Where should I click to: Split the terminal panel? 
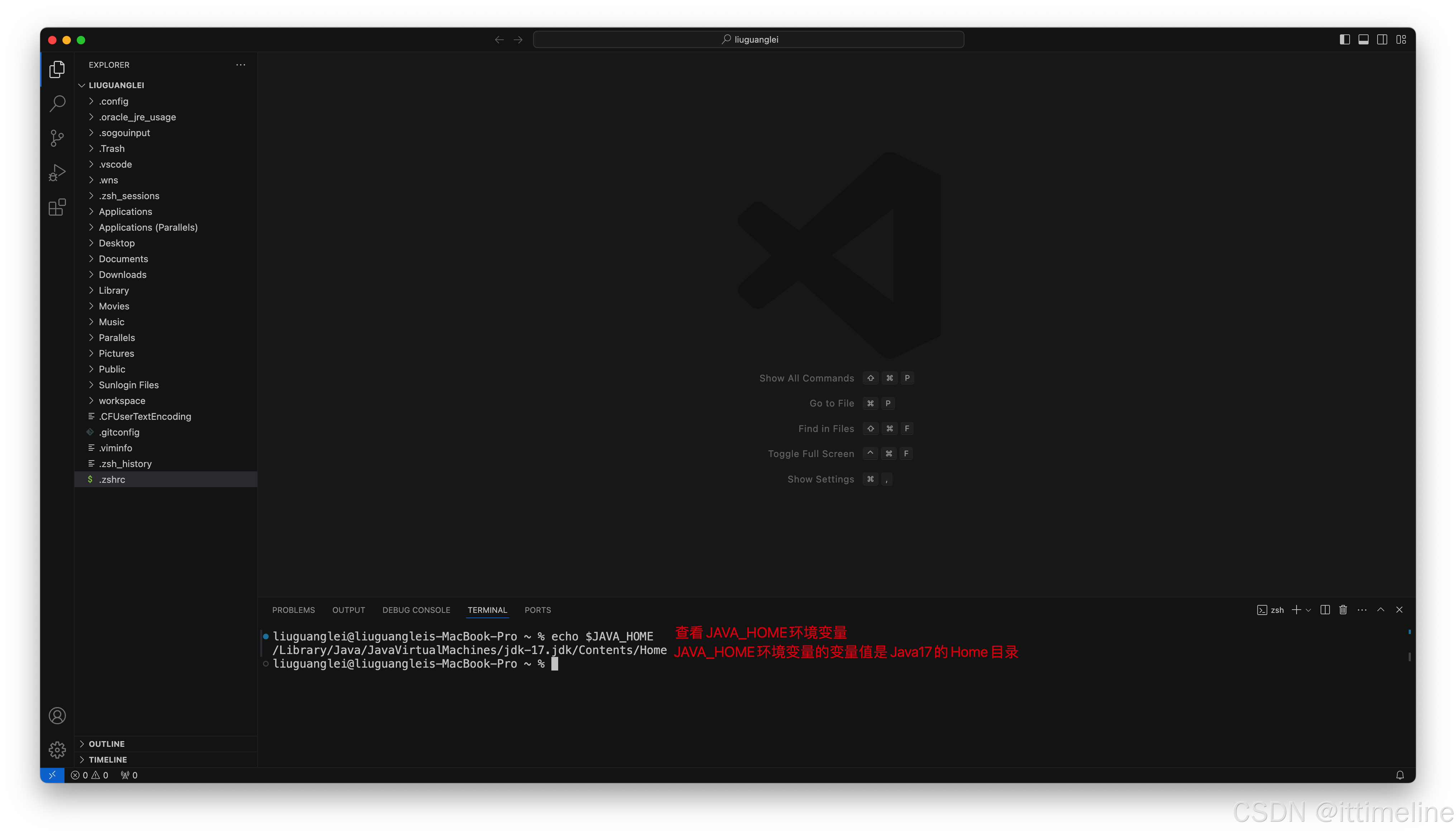tap(1325, 610)
